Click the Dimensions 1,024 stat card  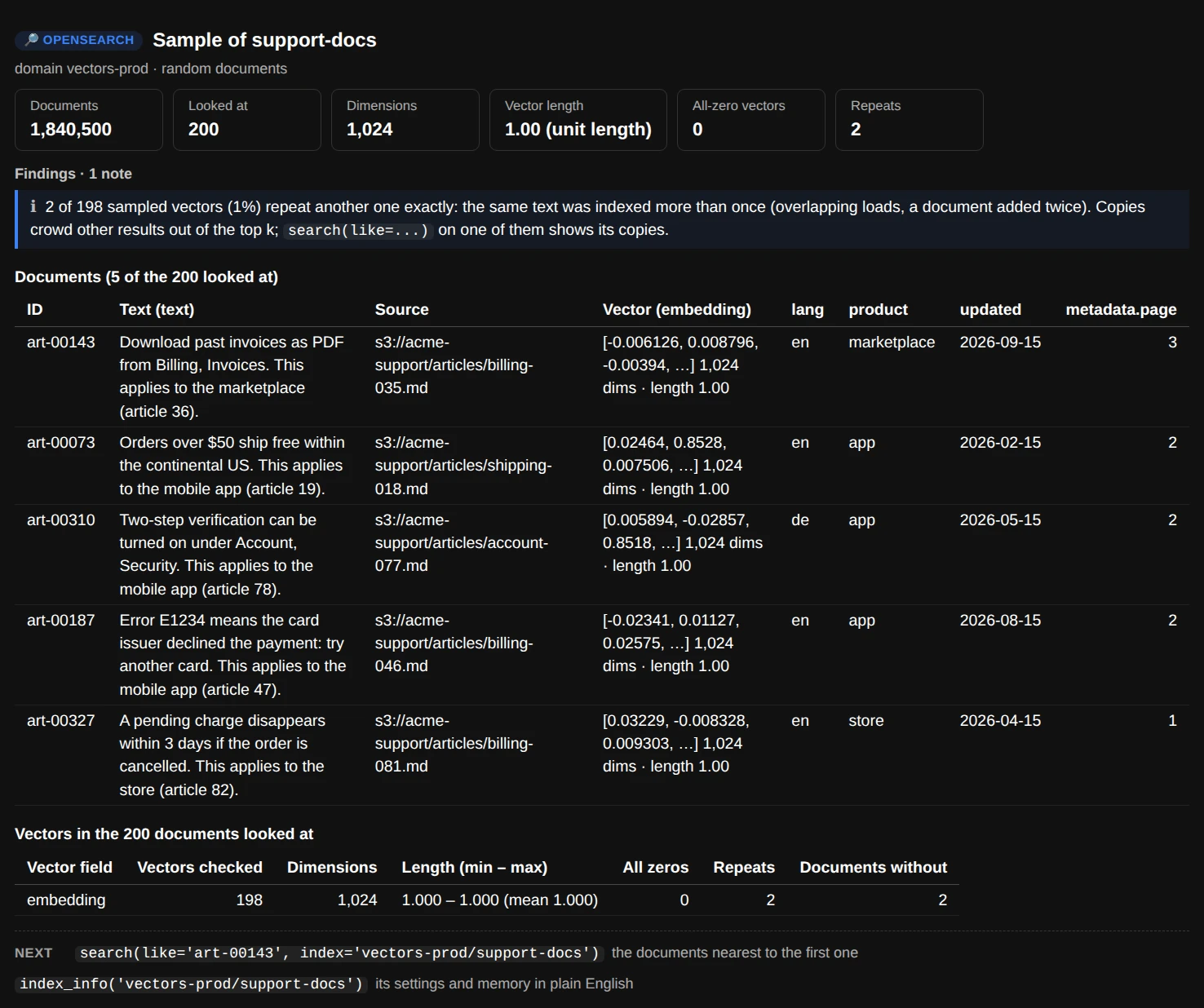pos(405,120)
